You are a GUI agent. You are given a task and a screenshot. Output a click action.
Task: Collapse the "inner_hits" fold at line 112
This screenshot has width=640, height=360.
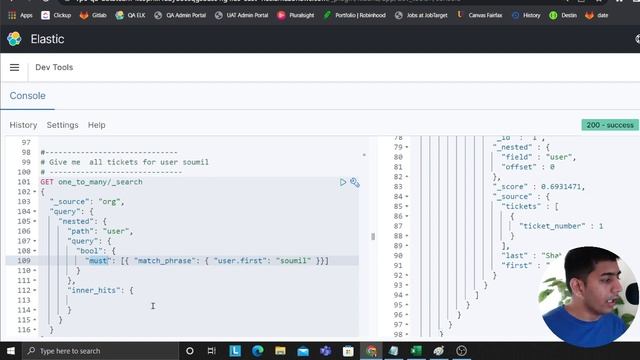click(35, 291)
